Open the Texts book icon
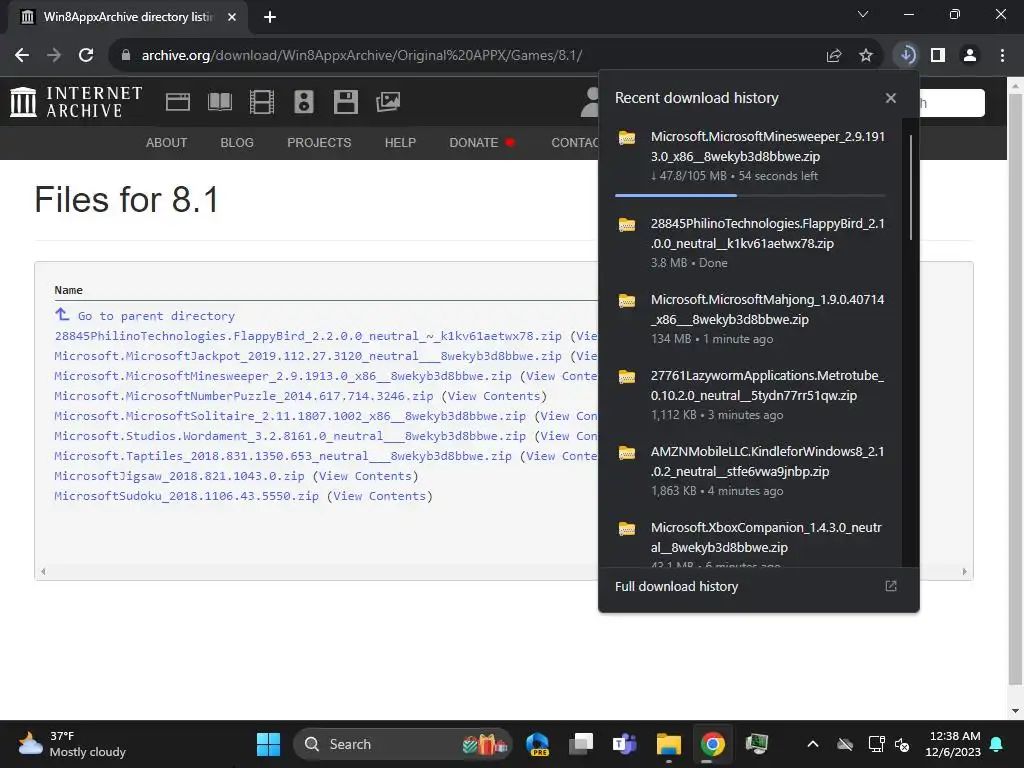The height and width of the screenshot is (768, 1024). tap(220, 102)
